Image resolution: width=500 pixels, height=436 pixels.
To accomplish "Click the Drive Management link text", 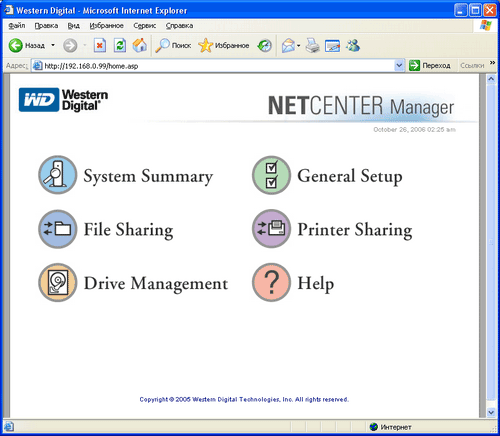I will tap(156, 284).
